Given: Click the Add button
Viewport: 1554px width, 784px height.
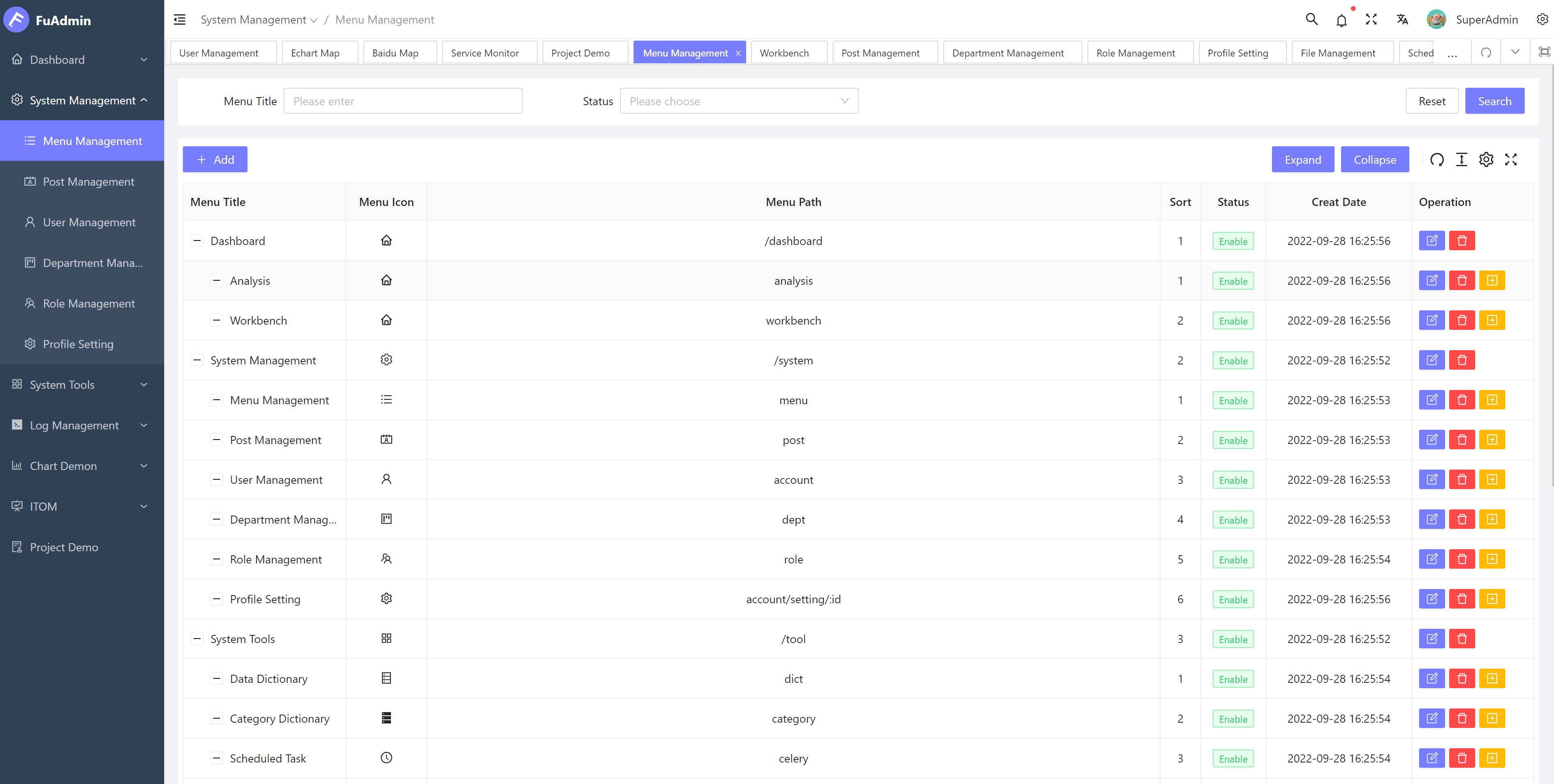Looking at the screenshot, I should coord(215,160).
